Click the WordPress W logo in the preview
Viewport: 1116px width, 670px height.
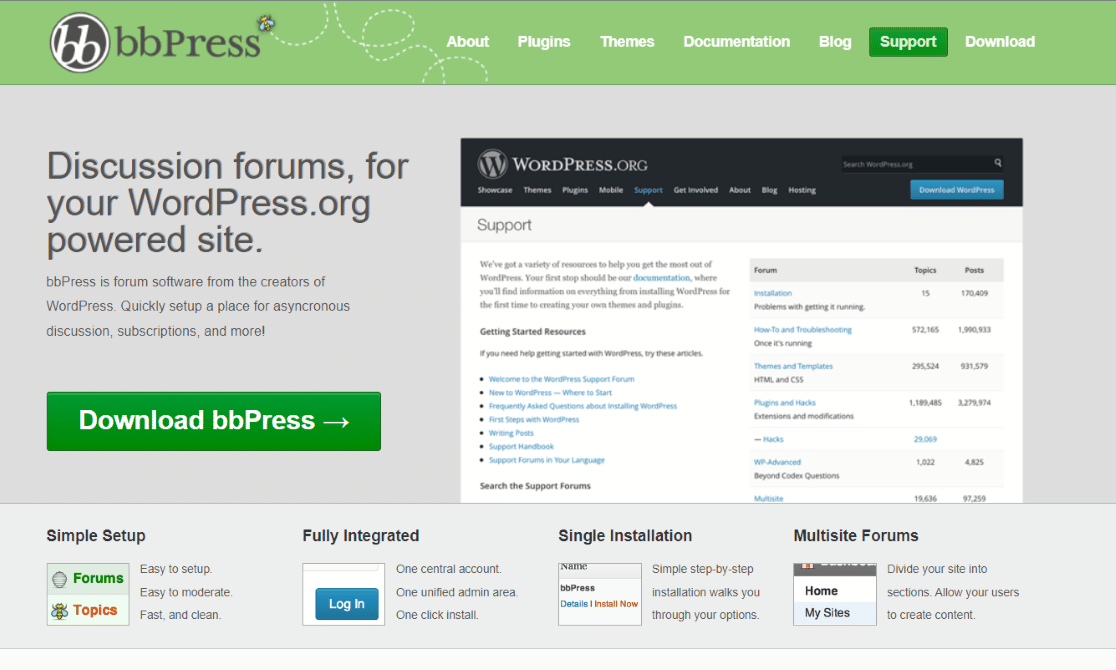click(x=492, y=164)
